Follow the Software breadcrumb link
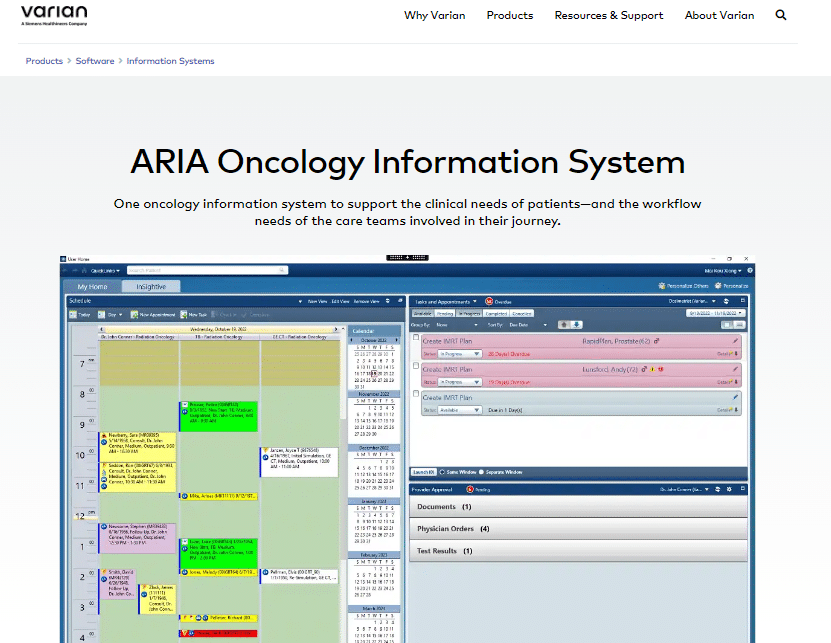Screen dimensions: 831x643 (95, 61)
